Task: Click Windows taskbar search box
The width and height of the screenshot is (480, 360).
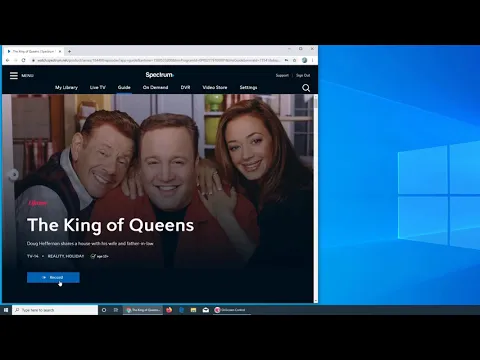Action: tap(55, 310)
